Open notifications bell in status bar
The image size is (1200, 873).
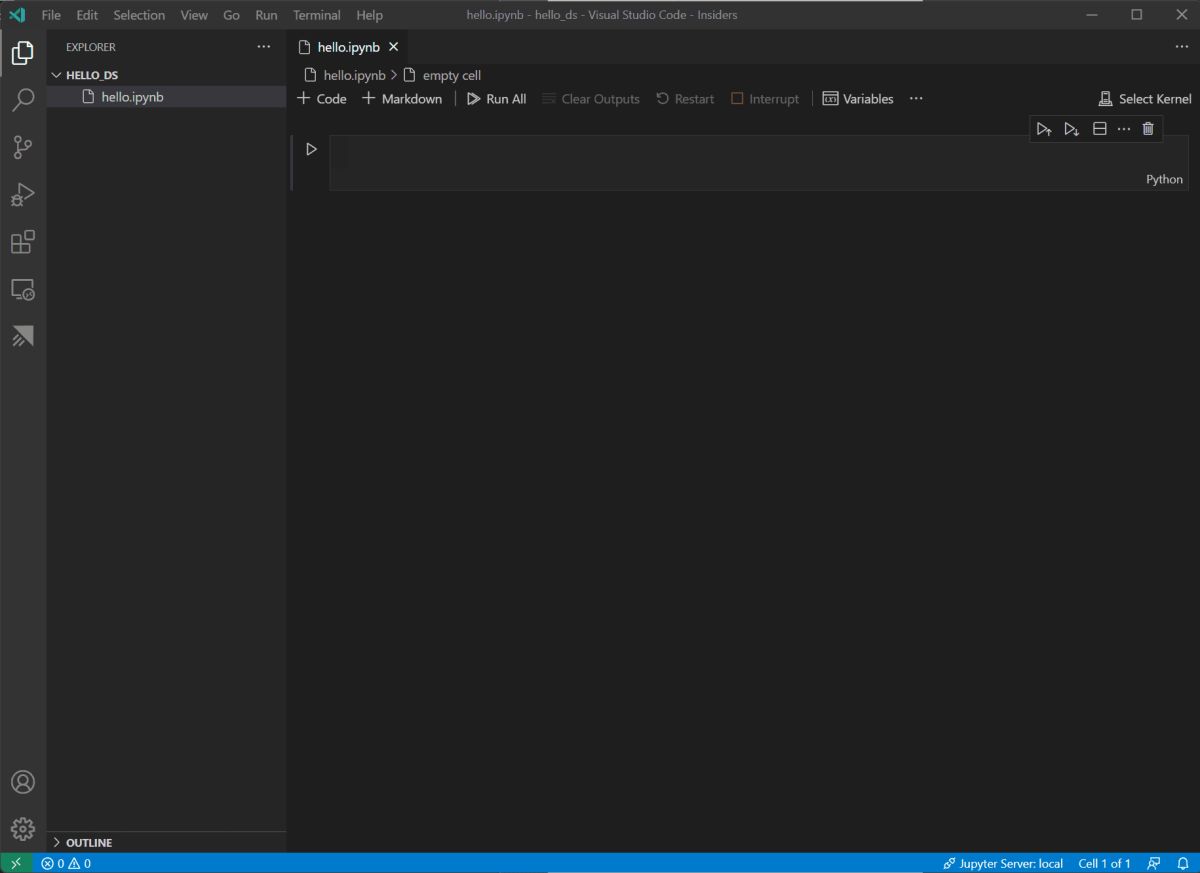tap(1182, 863)
